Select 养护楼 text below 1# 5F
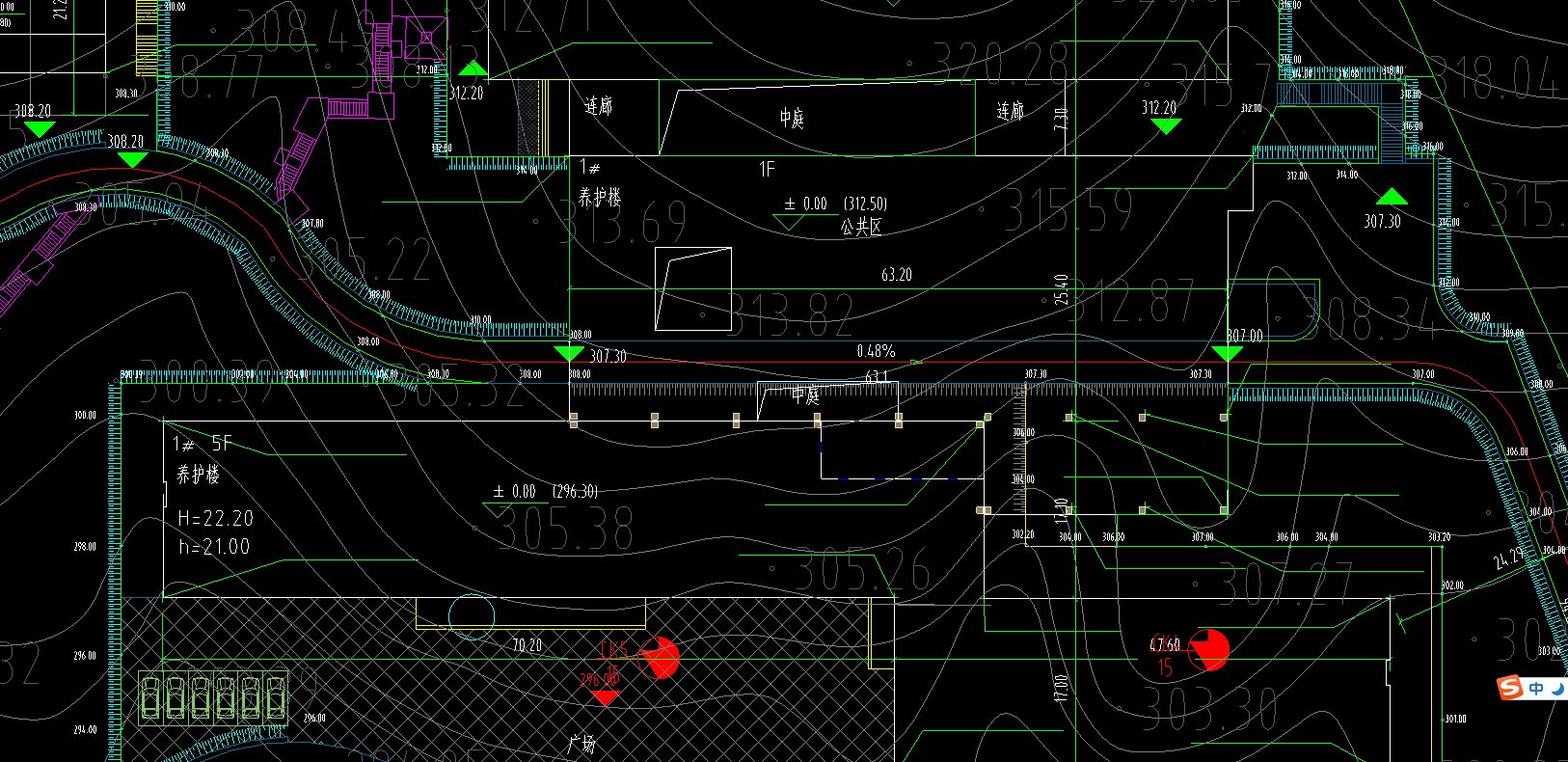This screenshot has height=762, width=1568. (198, 474)
